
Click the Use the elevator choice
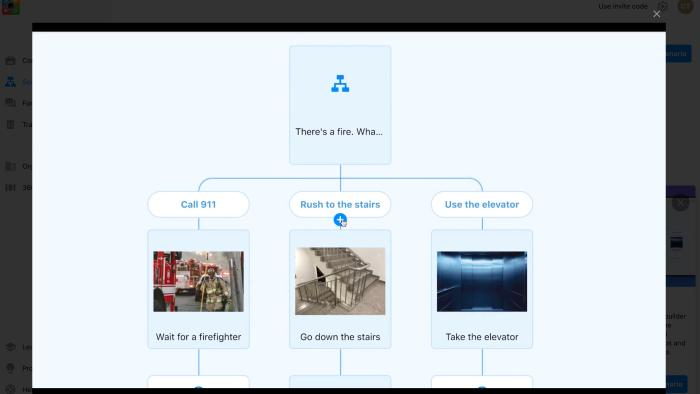pos(482,204)
